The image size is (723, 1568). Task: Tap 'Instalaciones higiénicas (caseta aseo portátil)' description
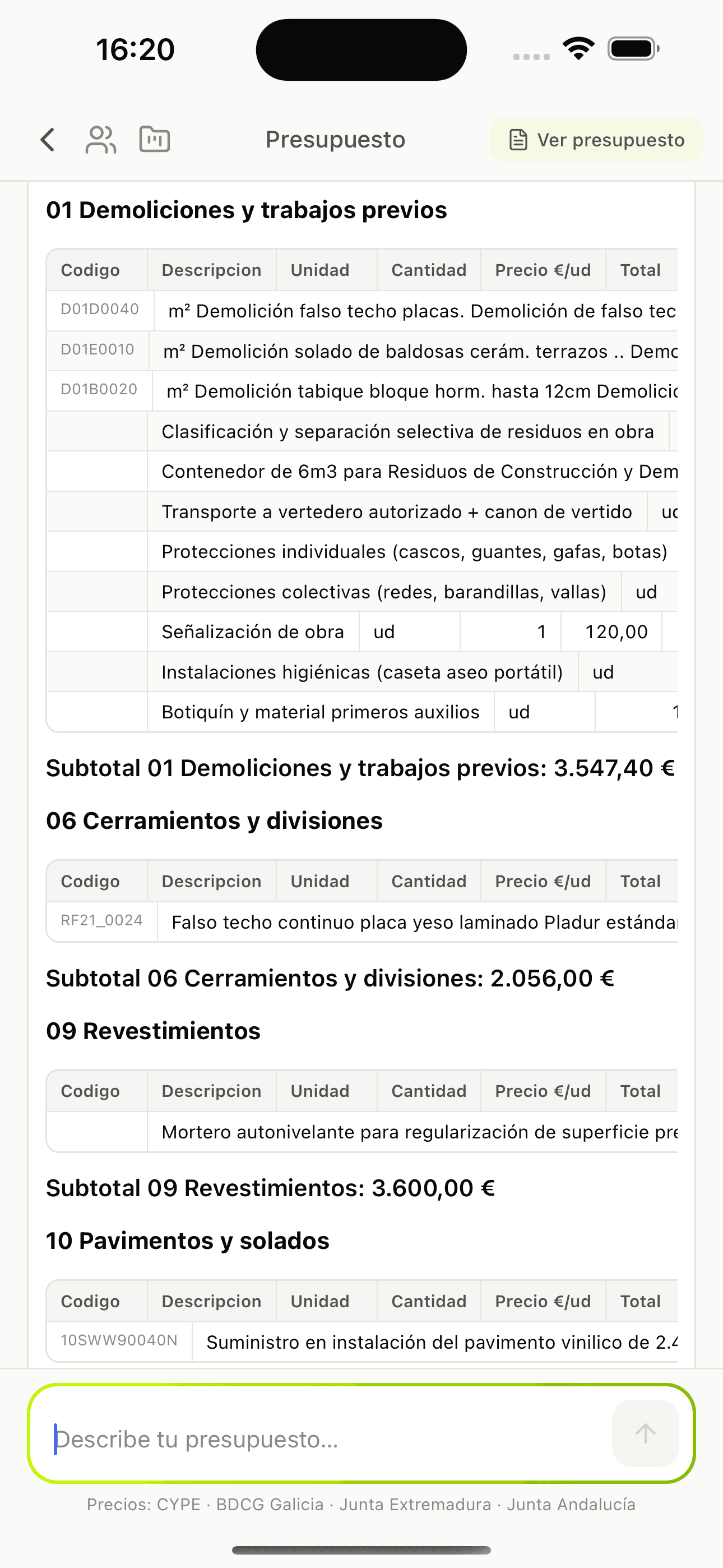tap(362, 672)
